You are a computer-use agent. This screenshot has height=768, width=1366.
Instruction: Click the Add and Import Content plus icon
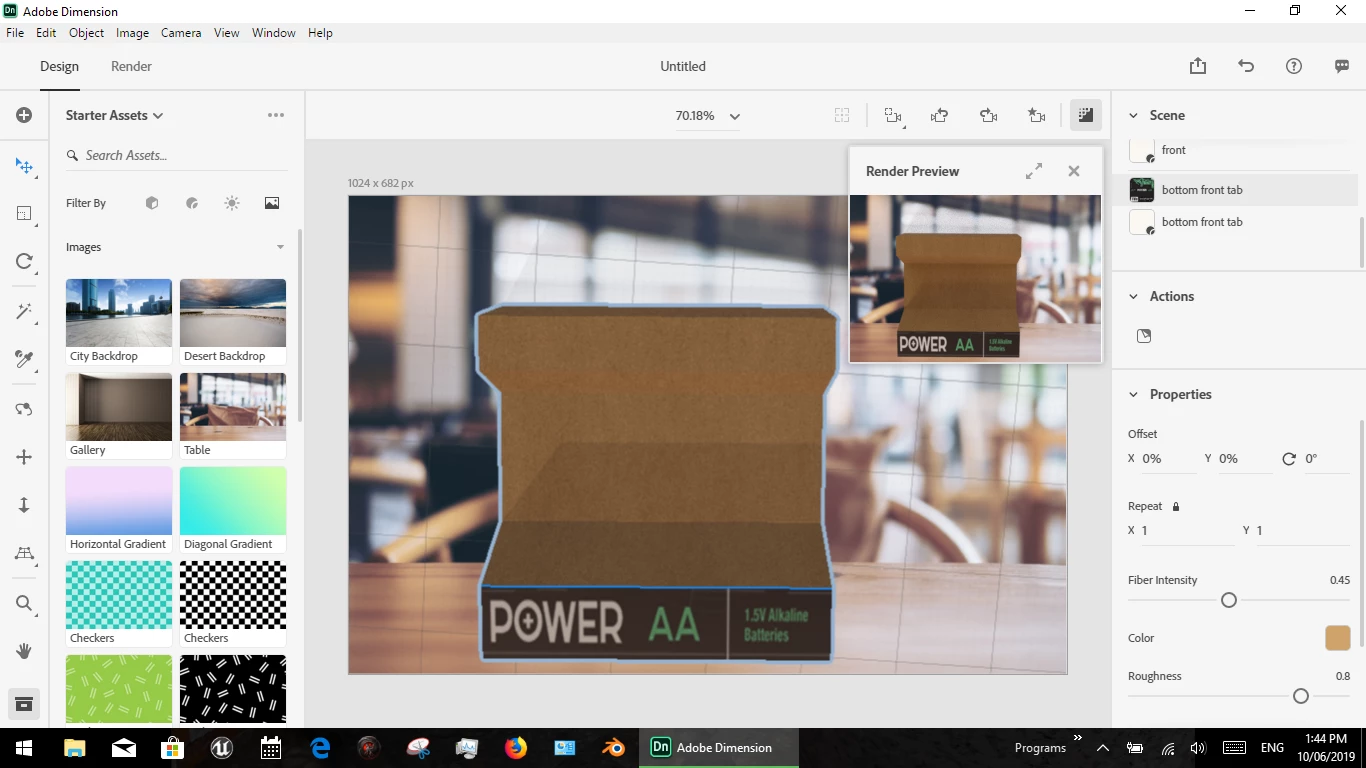(x=24, y=115)
